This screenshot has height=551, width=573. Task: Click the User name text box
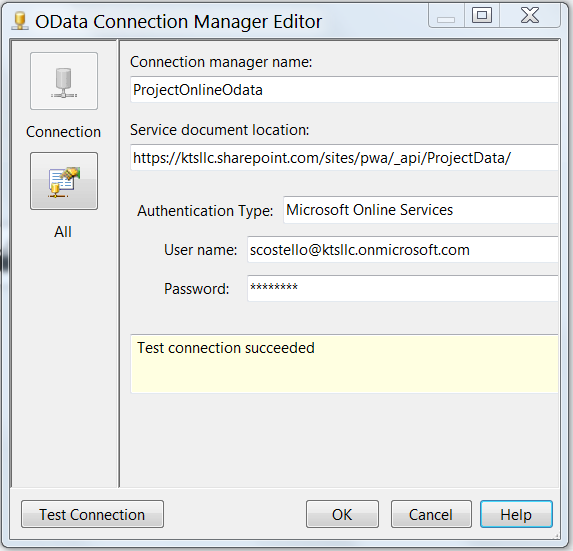[403, 250]
